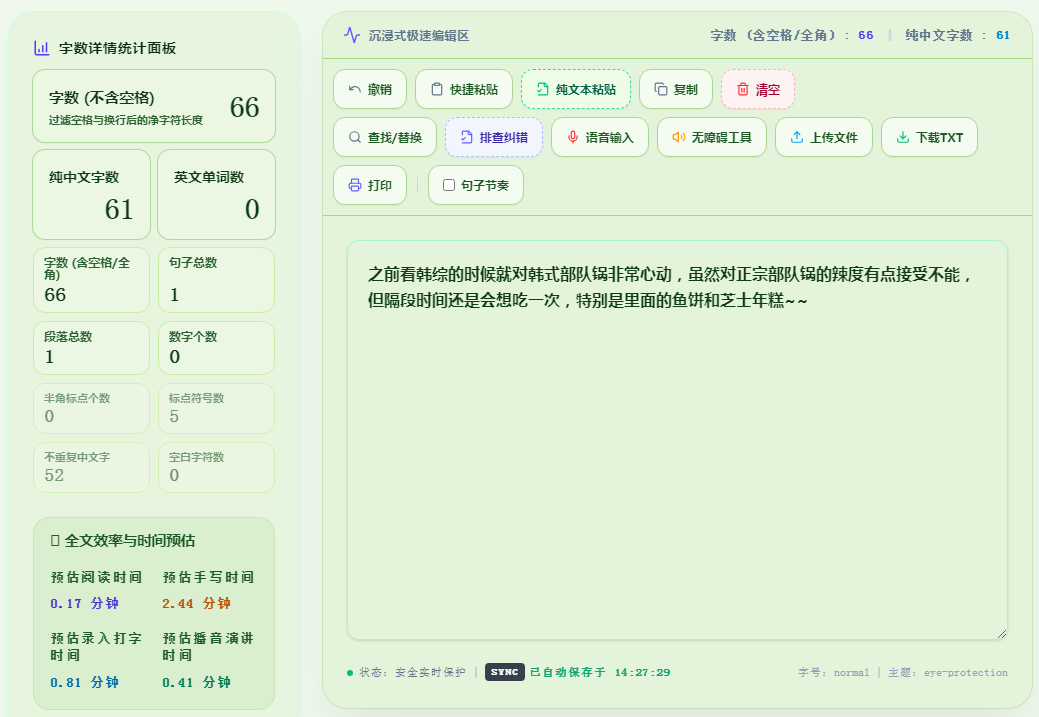Click the trash icon on 清空
This screenshot has width=1039, height=717.
click(x=743, y=89)
